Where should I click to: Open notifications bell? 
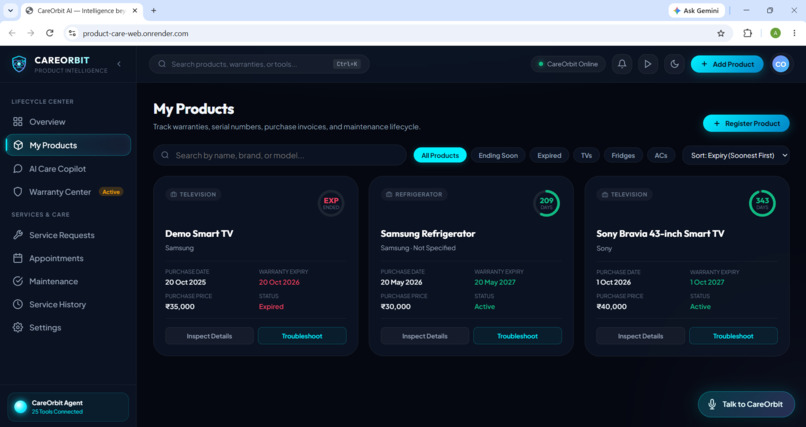point(622,64)
